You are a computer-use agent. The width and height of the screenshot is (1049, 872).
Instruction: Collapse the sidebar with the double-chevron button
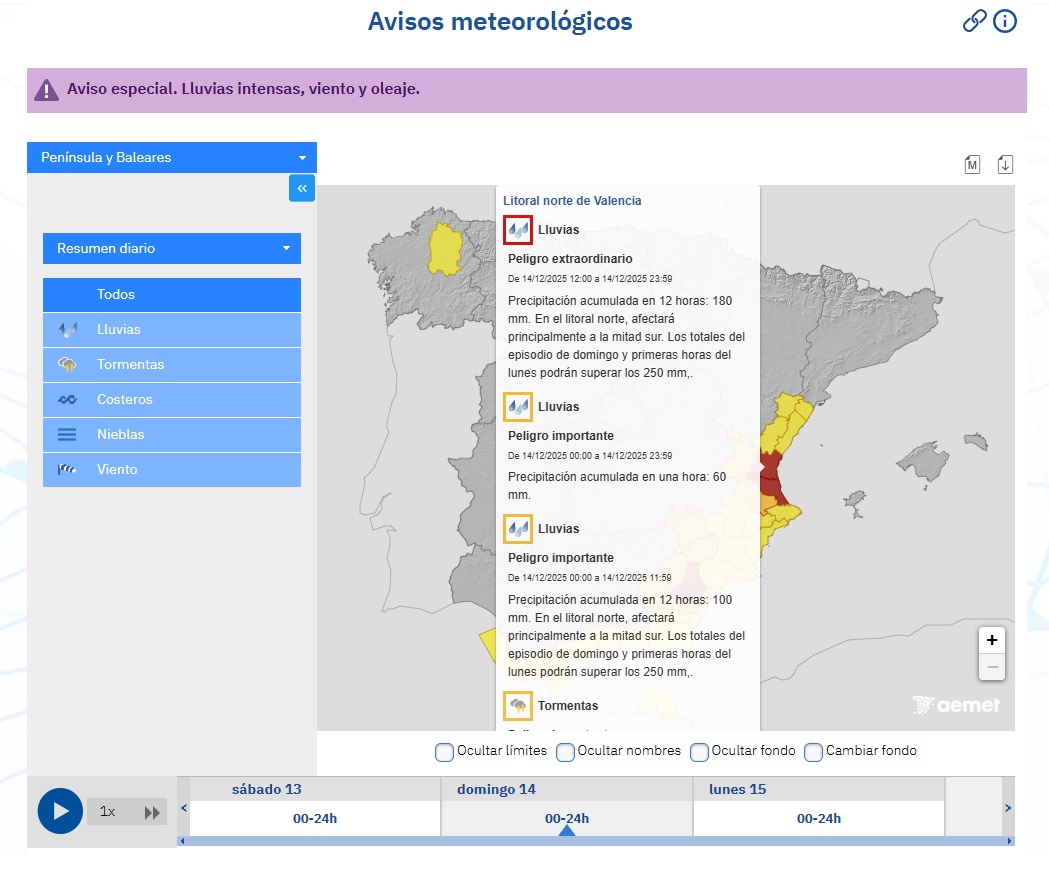pyautogui.click(x=302, y=188)
